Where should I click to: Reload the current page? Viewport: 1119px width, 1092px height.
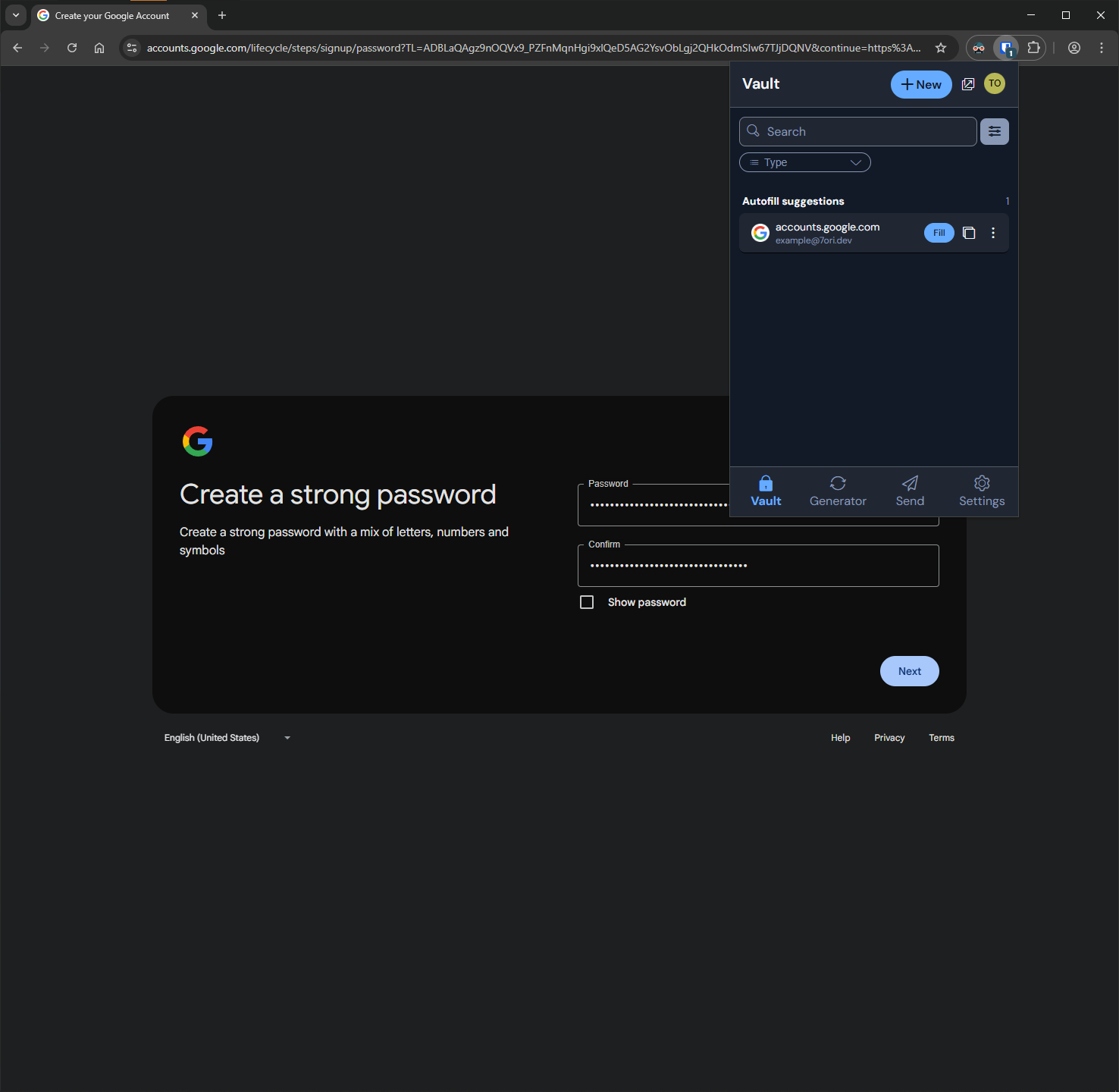(x=72, y=48)
